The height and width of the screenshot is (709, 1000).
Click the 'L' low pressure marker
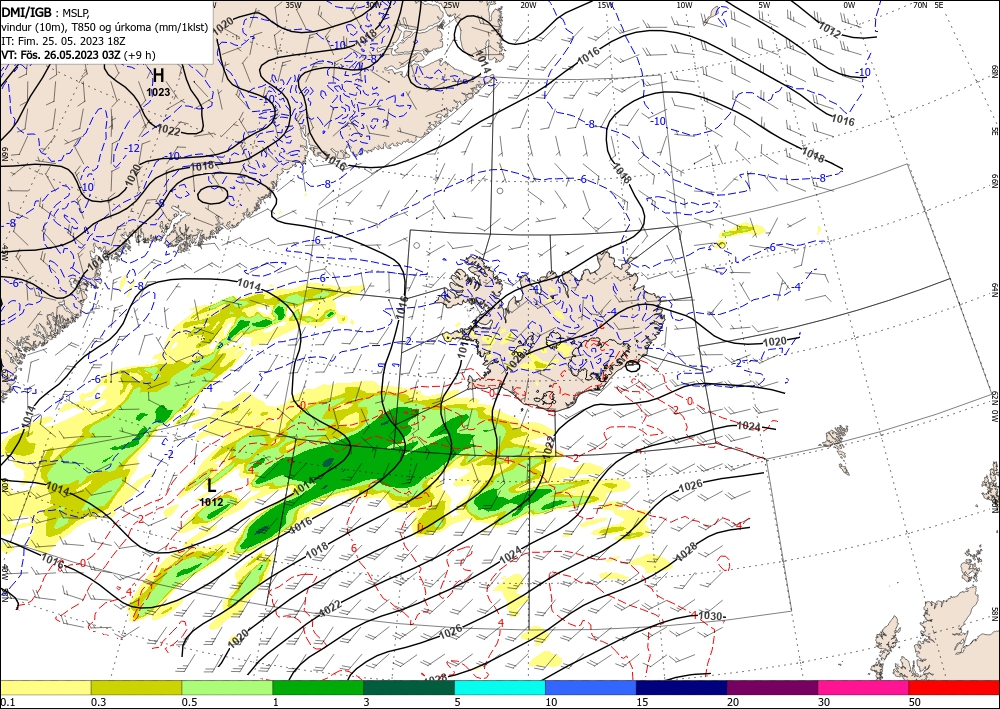click(x=212, y=485)
